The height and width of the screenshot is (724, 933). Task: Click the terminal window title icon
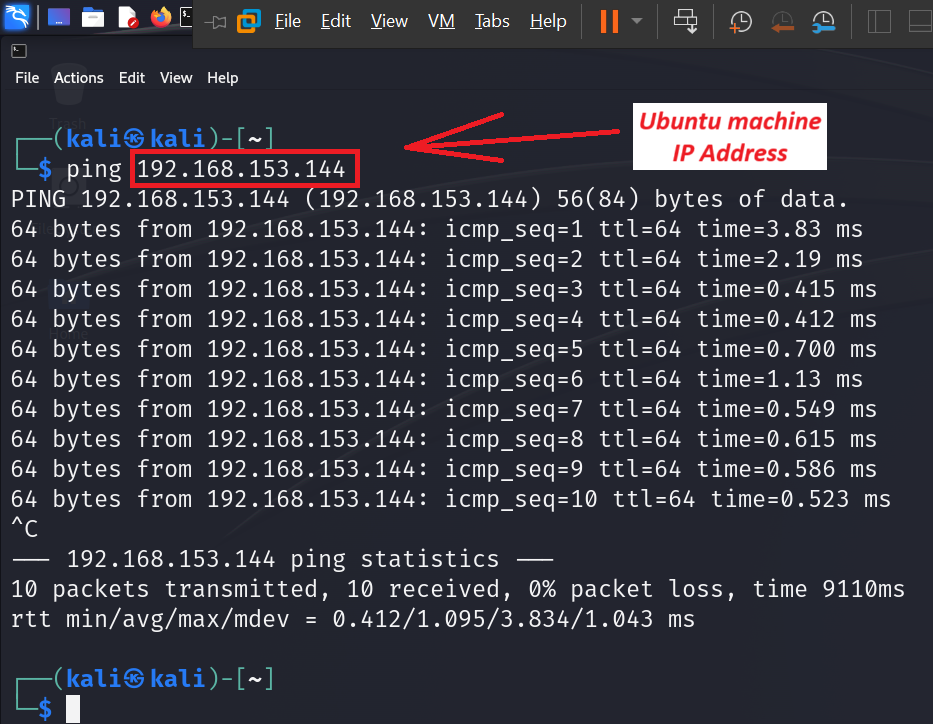[x=19, y=51]
